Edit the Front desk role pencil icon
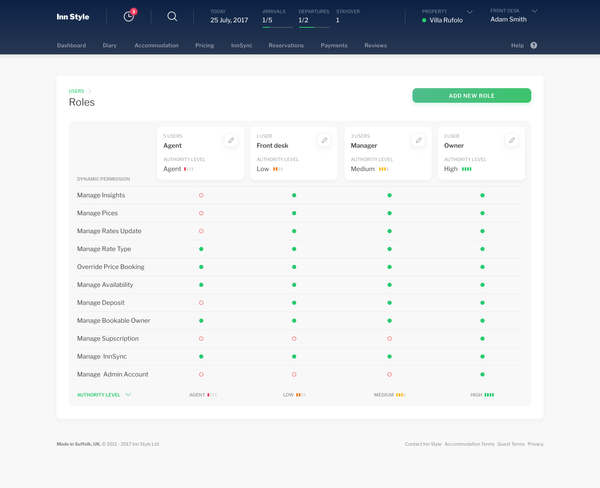The height and width of the screenshot is (488, 600). pos(324,140)
